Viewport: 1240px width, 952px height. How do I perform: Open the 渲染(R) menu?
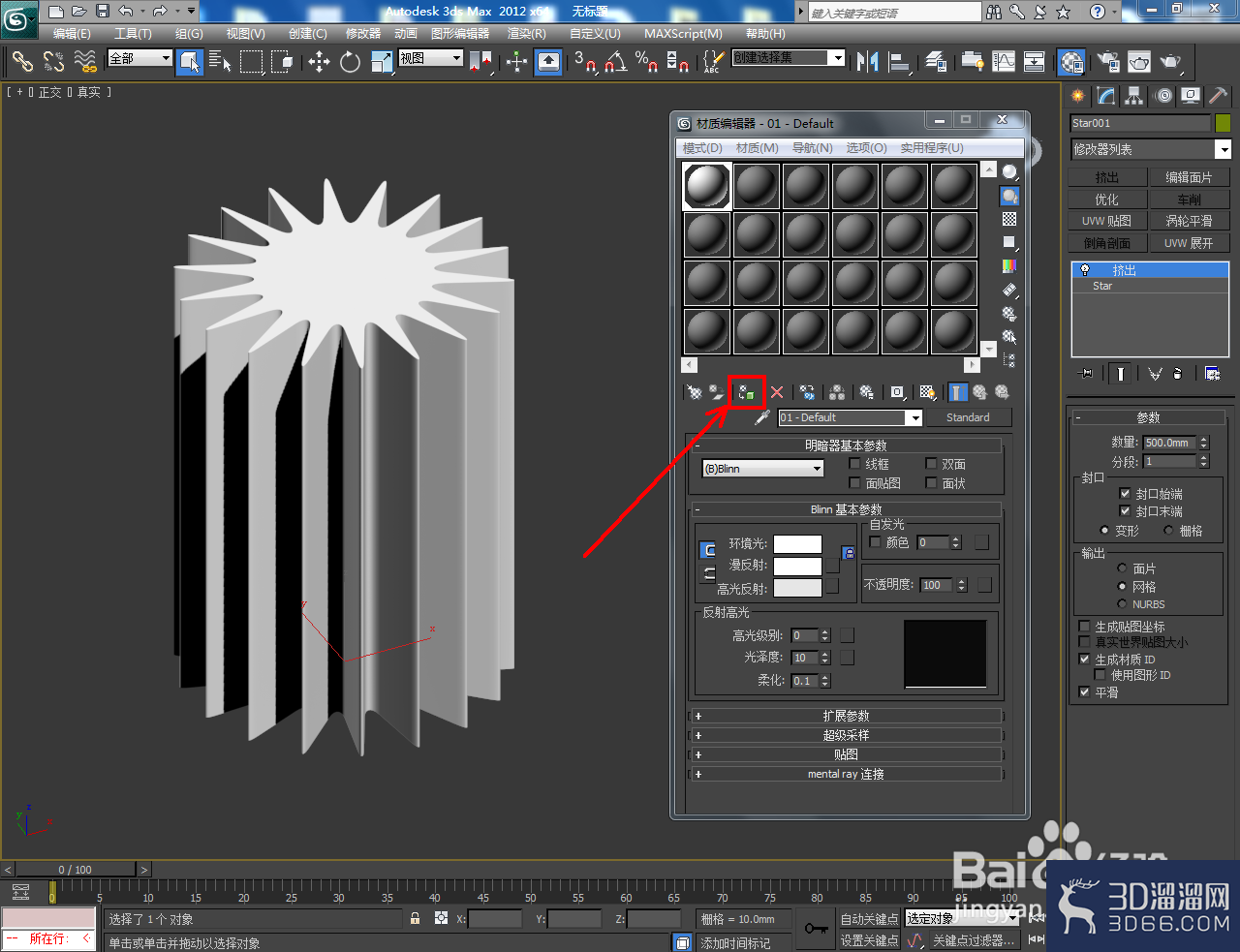click(x=527, y=33)
